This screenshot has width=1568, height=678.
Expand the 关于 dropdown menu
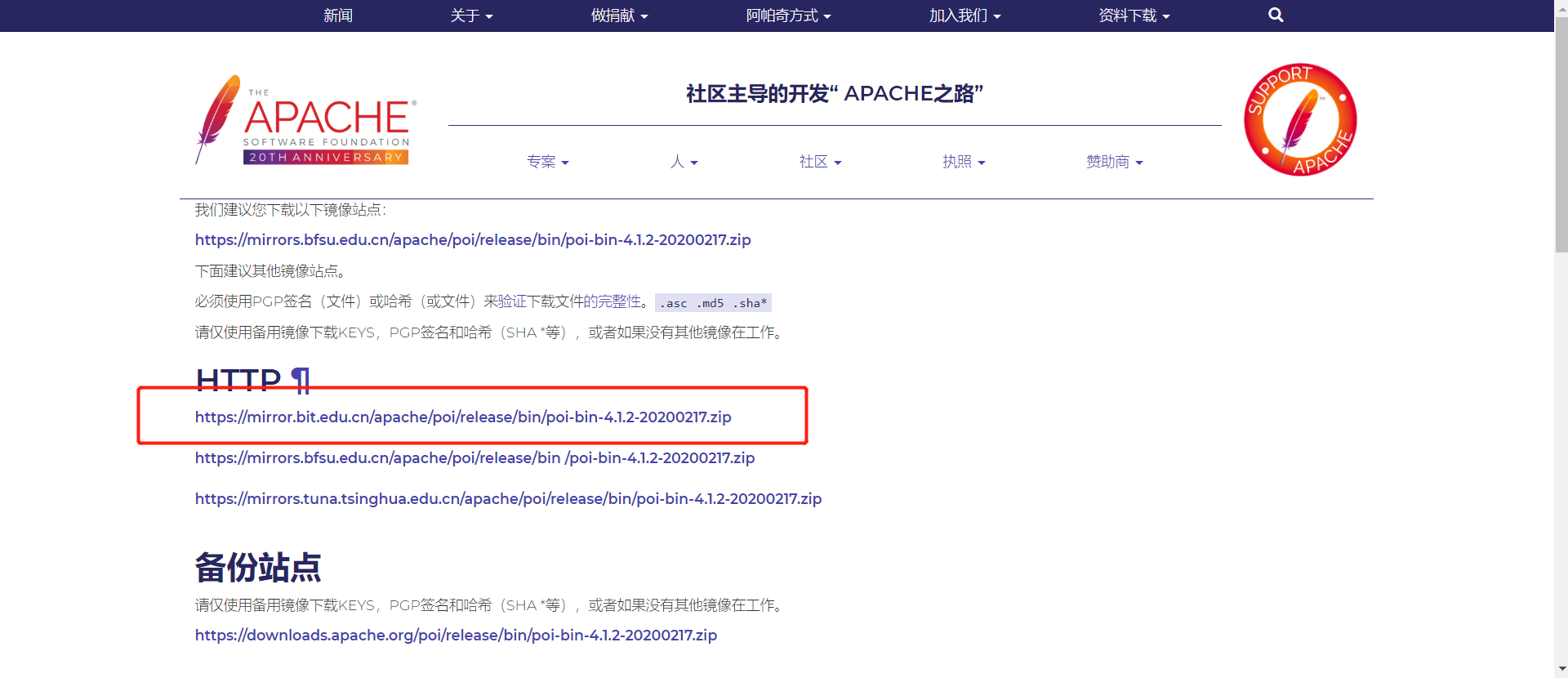471,16
